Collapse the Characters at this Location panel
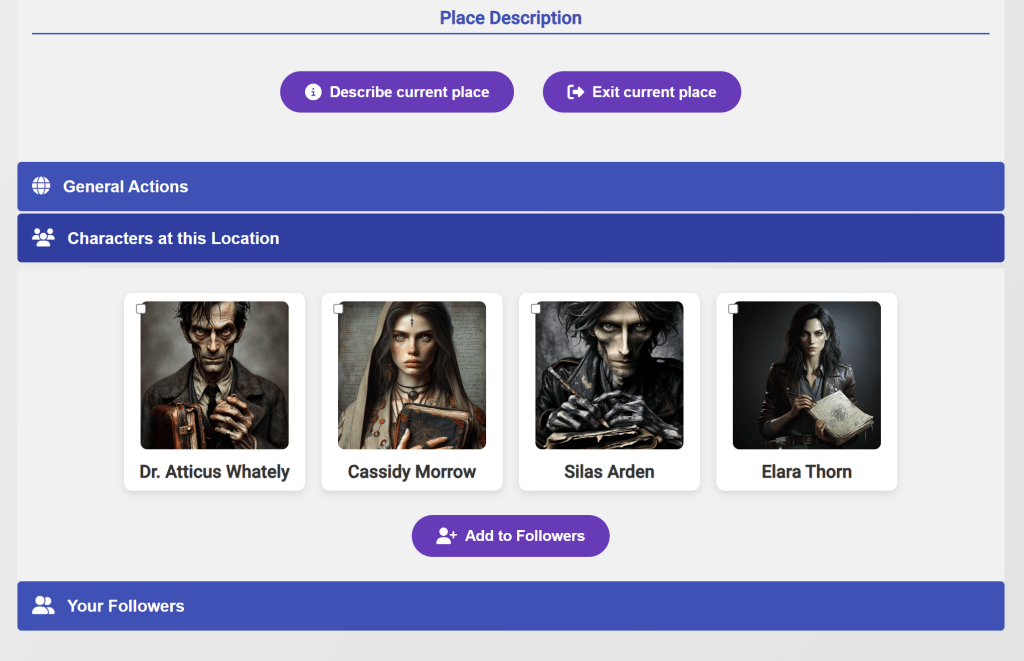 click(x=510, y=238)
